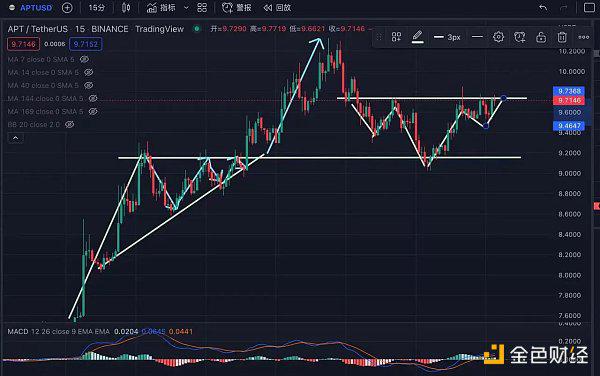Toggle visibility of MA 7 indicator
The image size is (600, 376).
(x=84, y=59)
